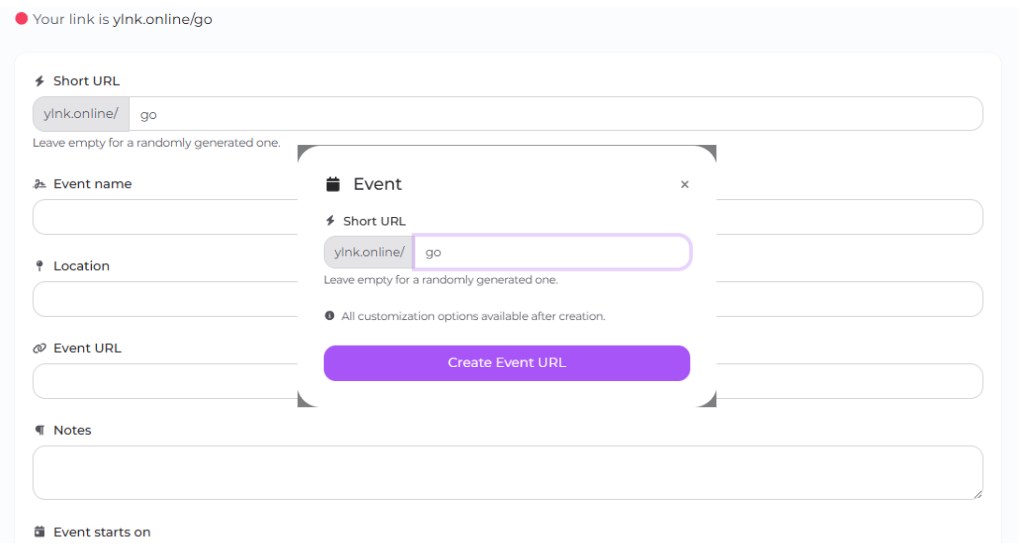Click the Notes text area resize handle

tap(977, 494)
